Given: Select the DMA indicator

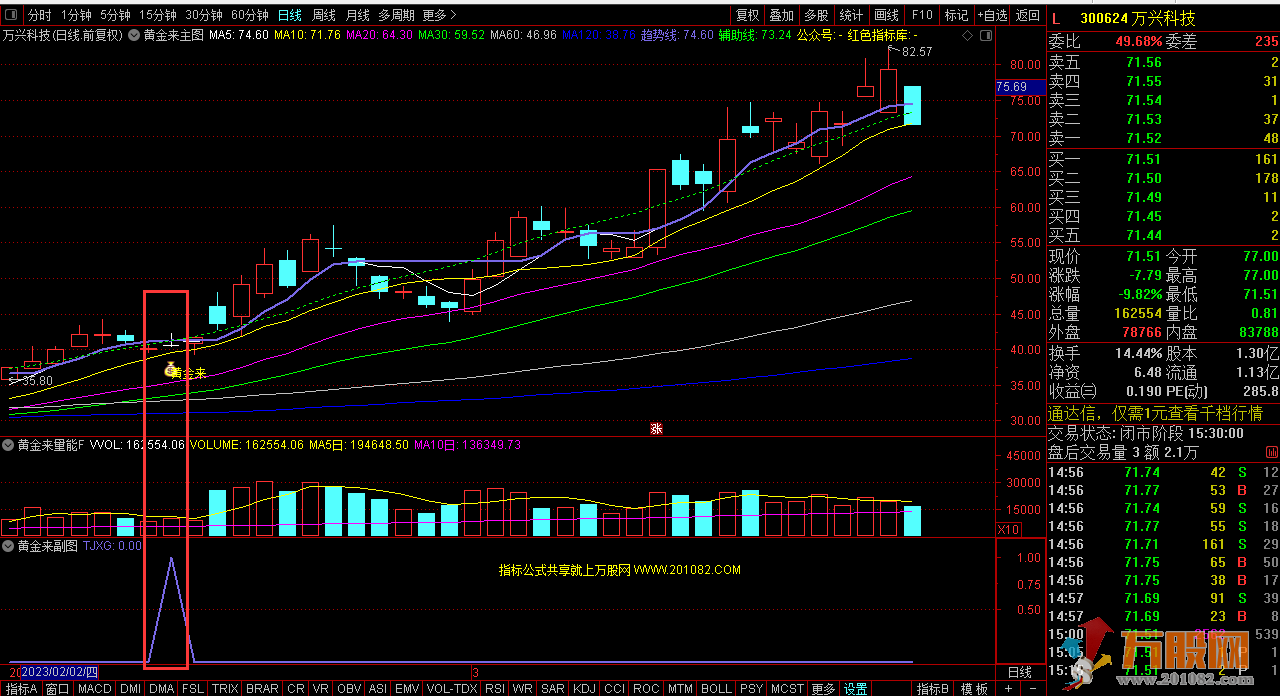Looking at the screenshot, I should (x=161, y=689).
